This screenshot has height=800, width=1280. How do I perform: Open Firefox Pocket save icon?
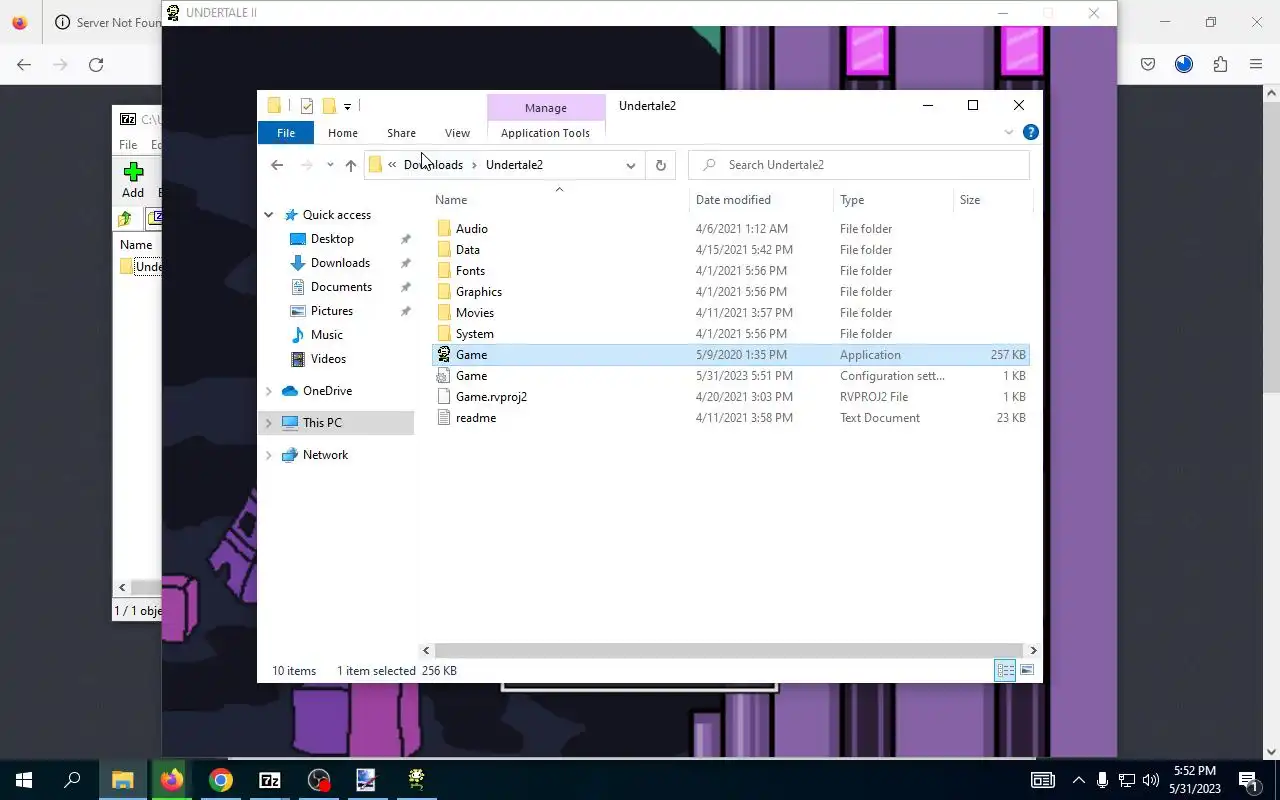tap(1148, 64)
